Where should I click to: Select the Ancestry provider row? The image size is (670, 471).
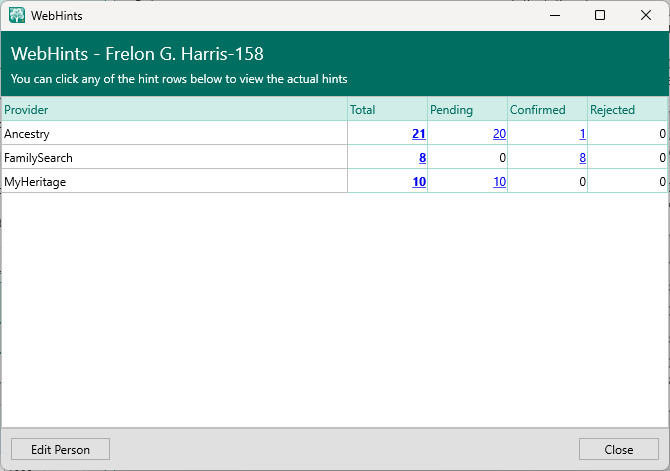pyautogui.click(x=28, y=133)
